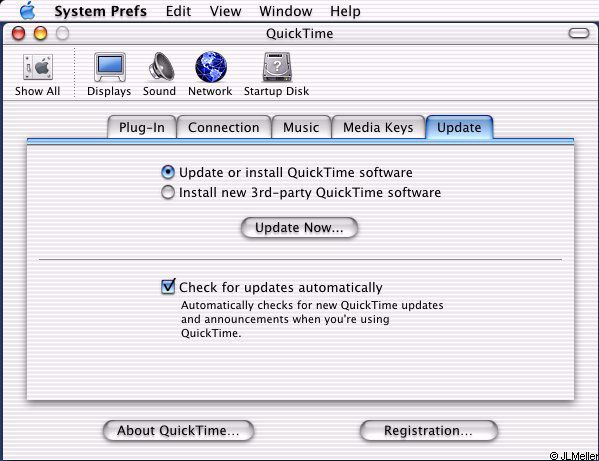Click the Registration... button
The width and height of the screenshot is (599, 461).
click(x=429, y=430)
